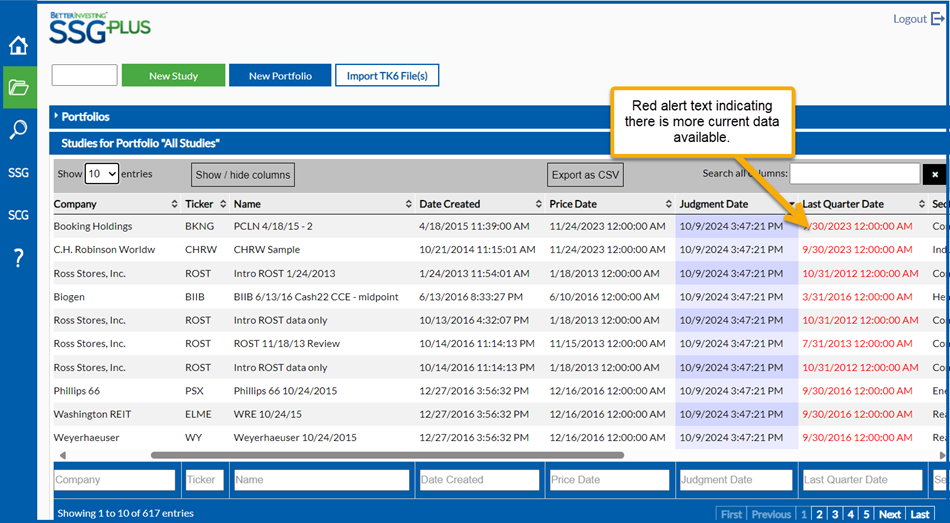This screenshot has width=950, height=523.
Task: Open the SSG sidebar item
Action: pyautogui.click(x=18, y=173)
